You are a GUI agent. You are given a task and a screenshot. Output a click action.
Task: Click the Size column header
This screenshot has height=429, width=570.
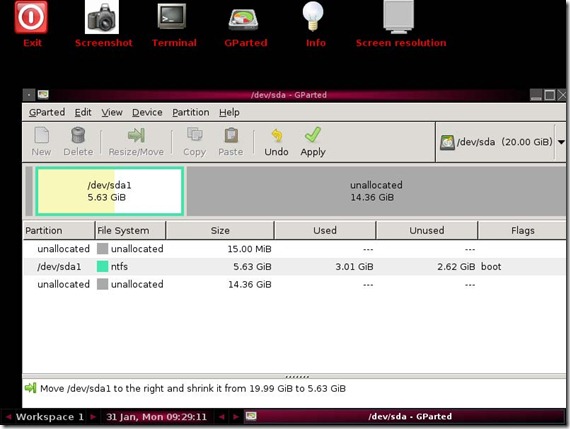(x=220, y=230)
